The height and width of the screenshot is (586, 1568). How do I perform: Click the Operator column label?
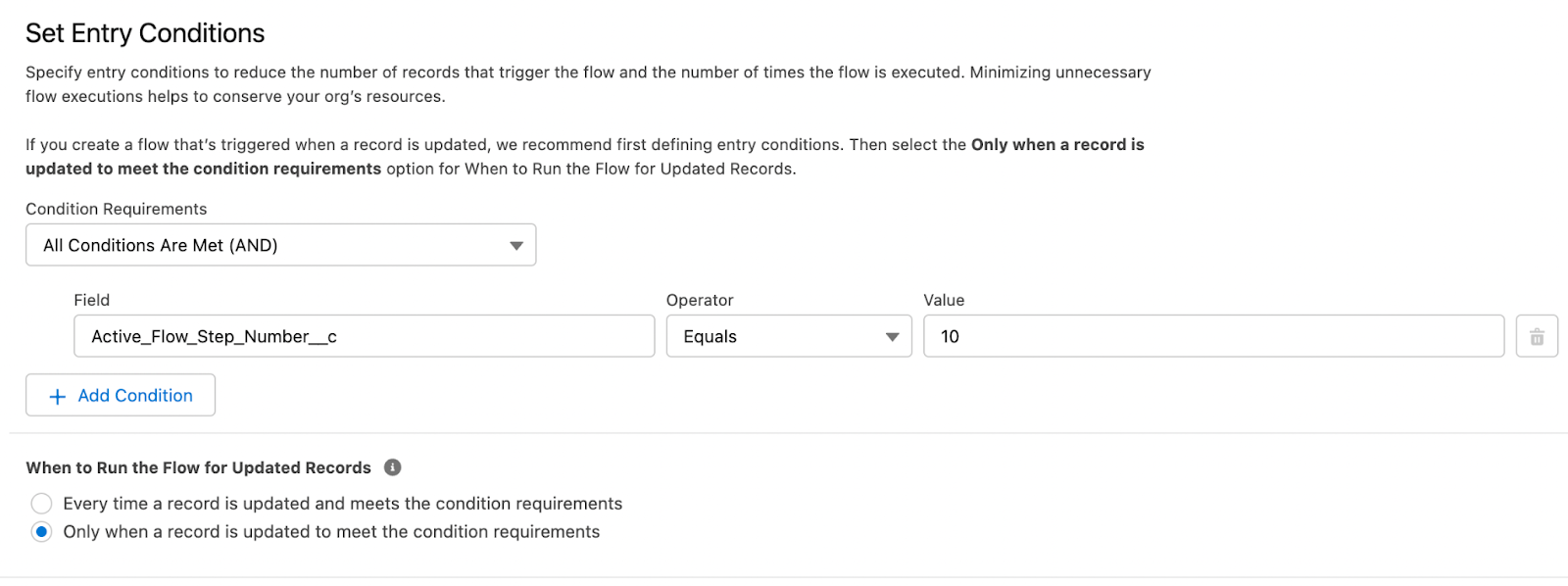(x=700, y=300)
